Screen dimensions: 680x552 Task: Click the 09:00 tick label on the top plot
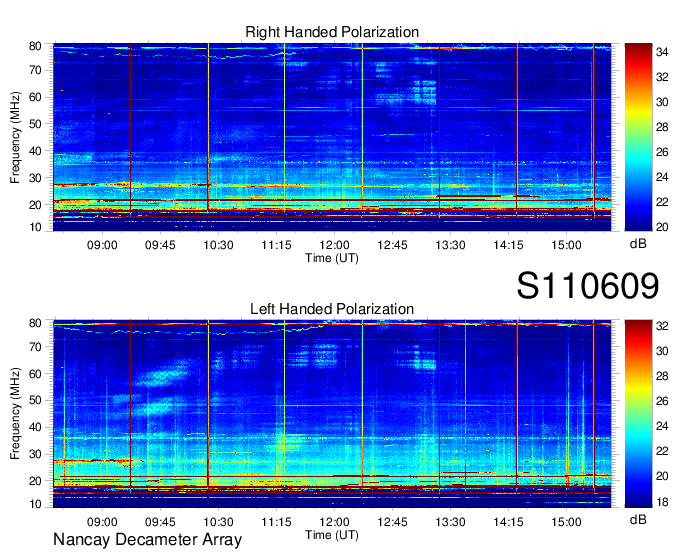[x=102, y=245]
